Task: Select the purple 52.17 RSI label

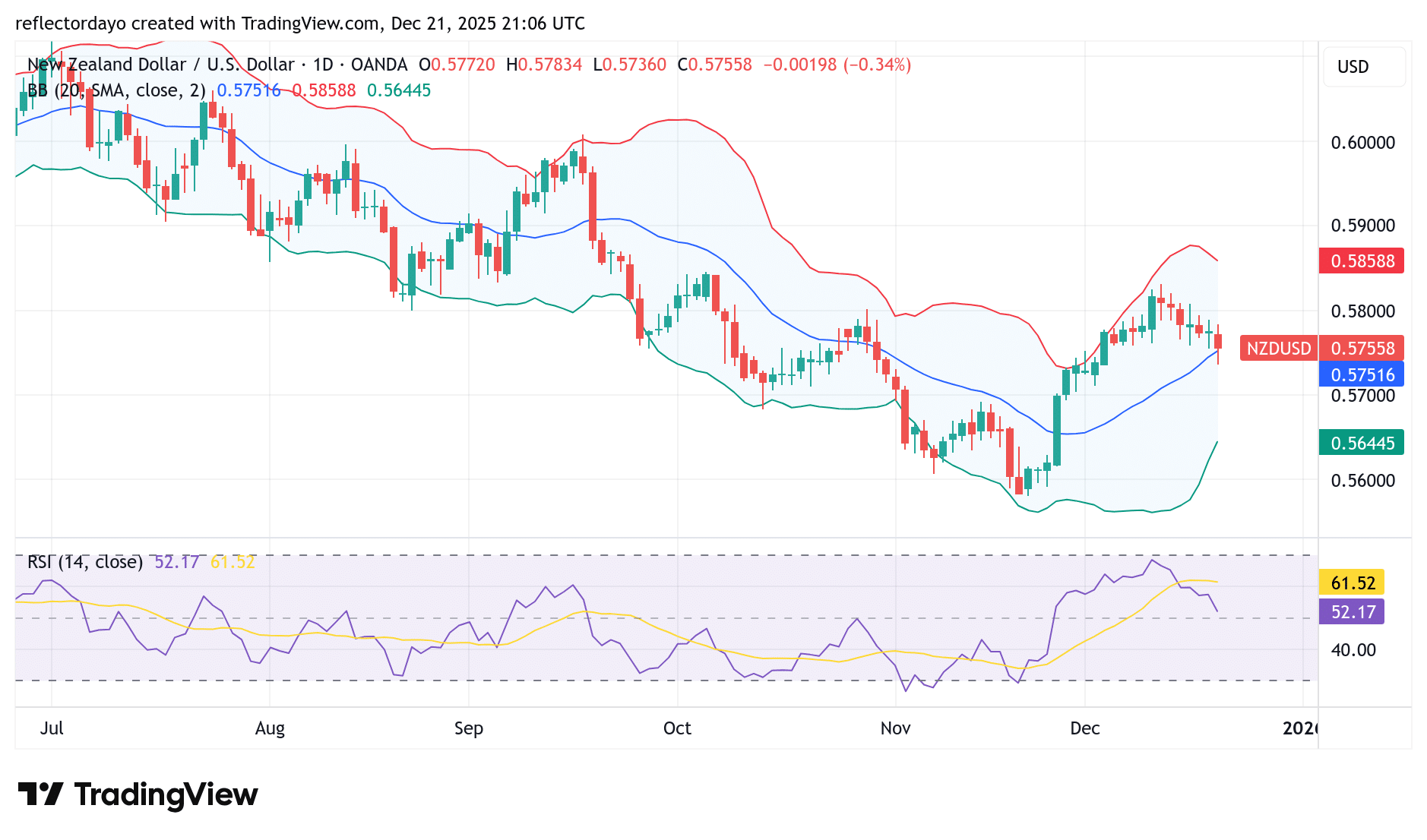Action: tap(1352, 611)
